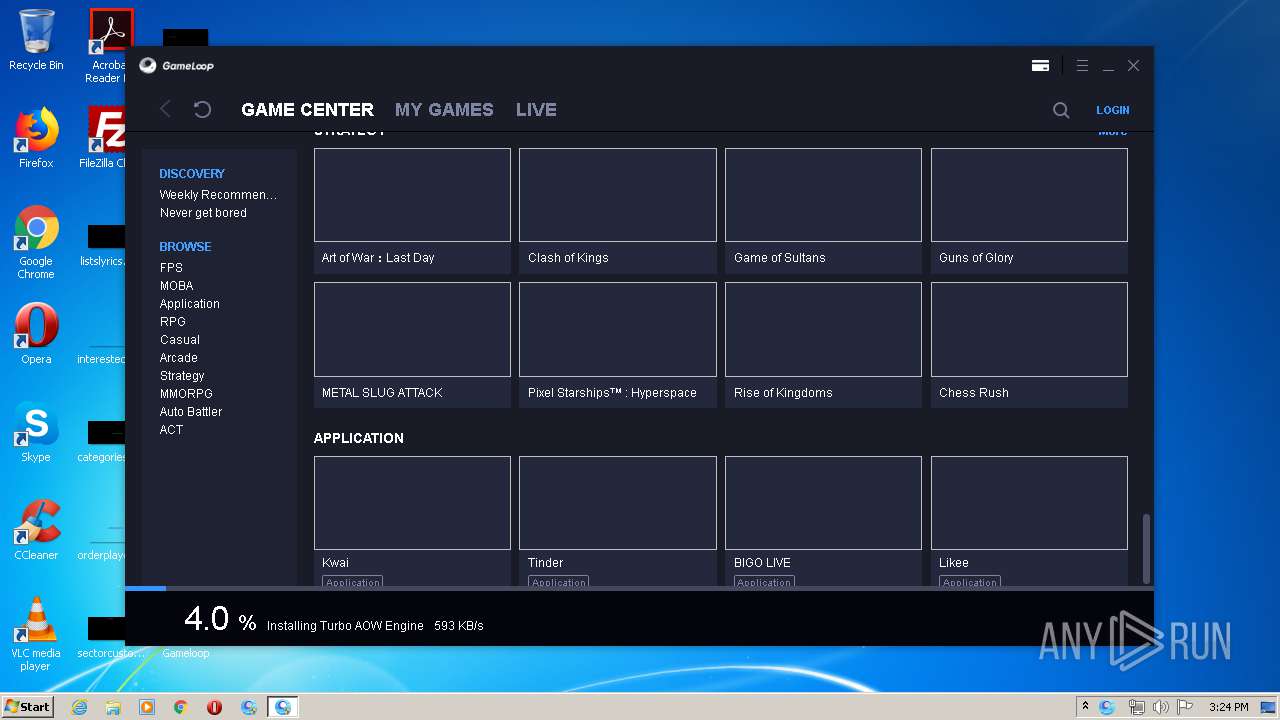Viewport: 1280px width, 720px height.
Task: Open Kwai application thumbnail
Action: [412, 503]
